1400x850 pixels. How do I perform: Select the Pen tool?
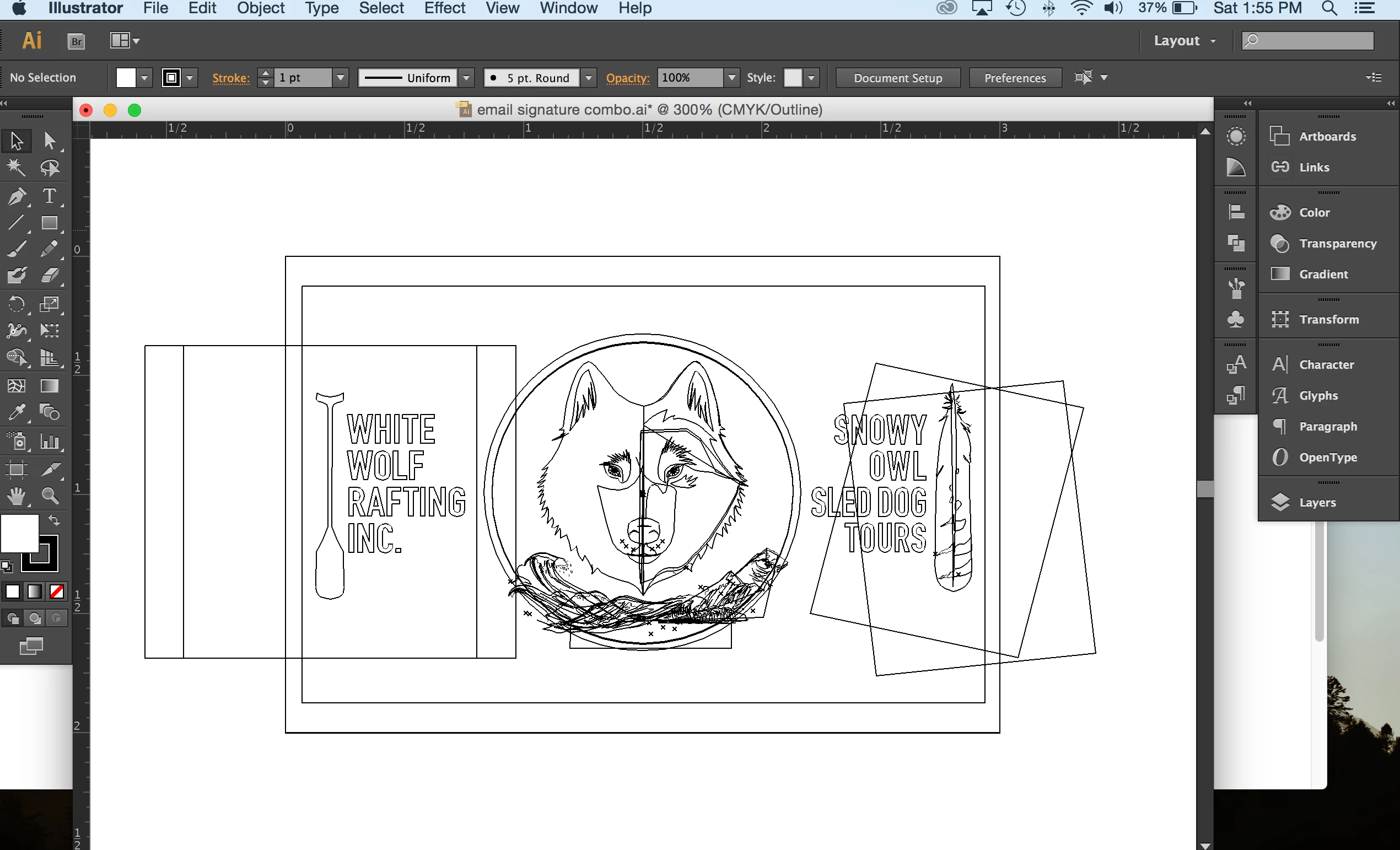[17, 197]
